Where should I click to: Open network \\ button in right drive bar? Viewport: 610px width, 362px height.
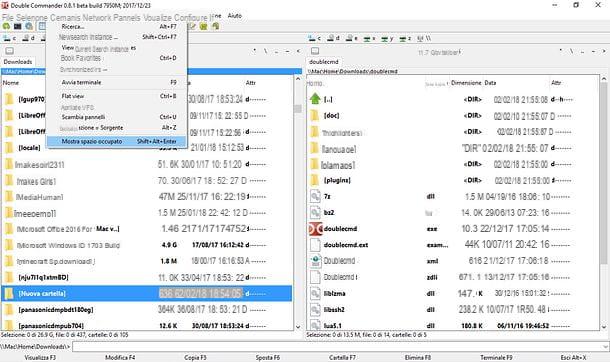pos(424,38)
